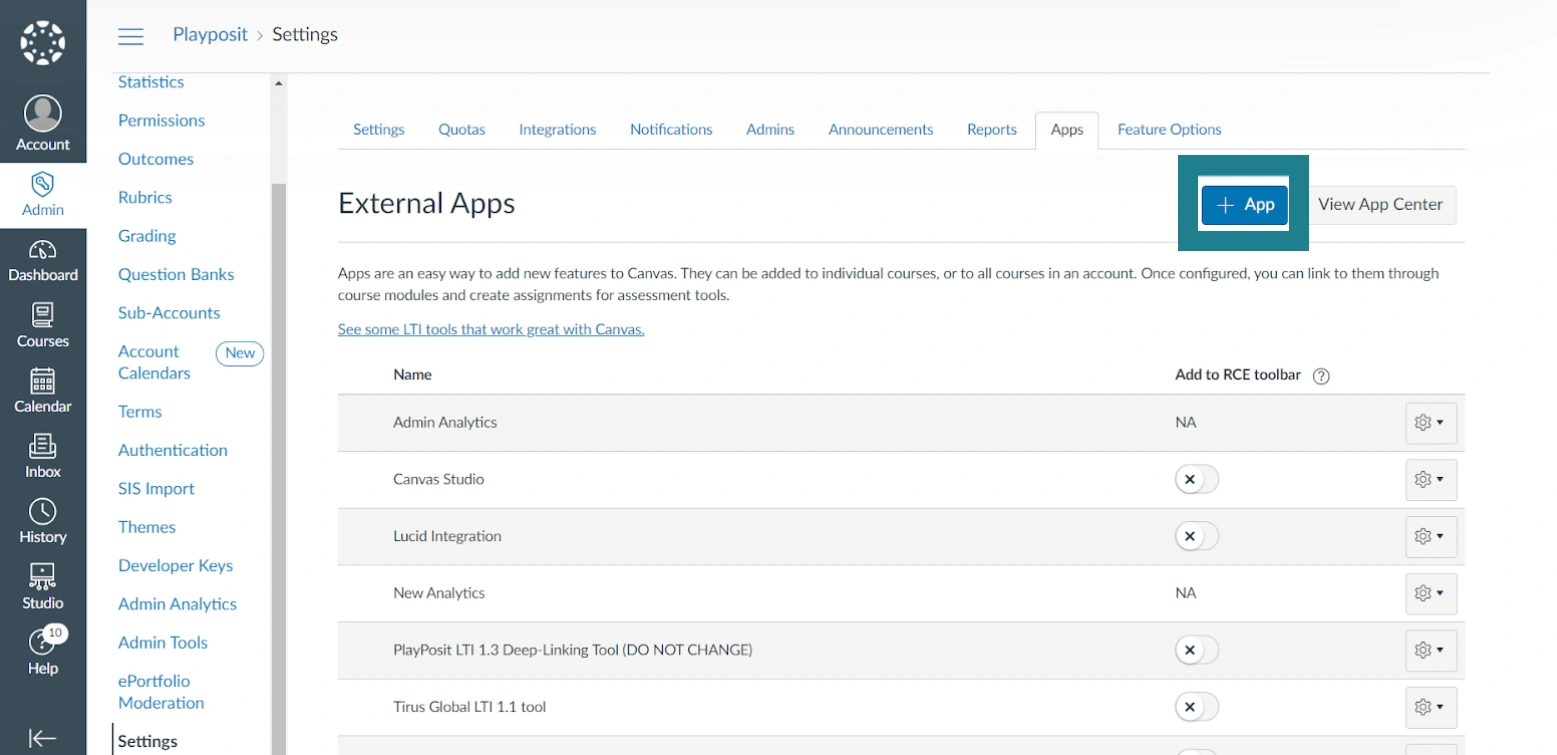Switch to the Settings tab

pos(379,130)
